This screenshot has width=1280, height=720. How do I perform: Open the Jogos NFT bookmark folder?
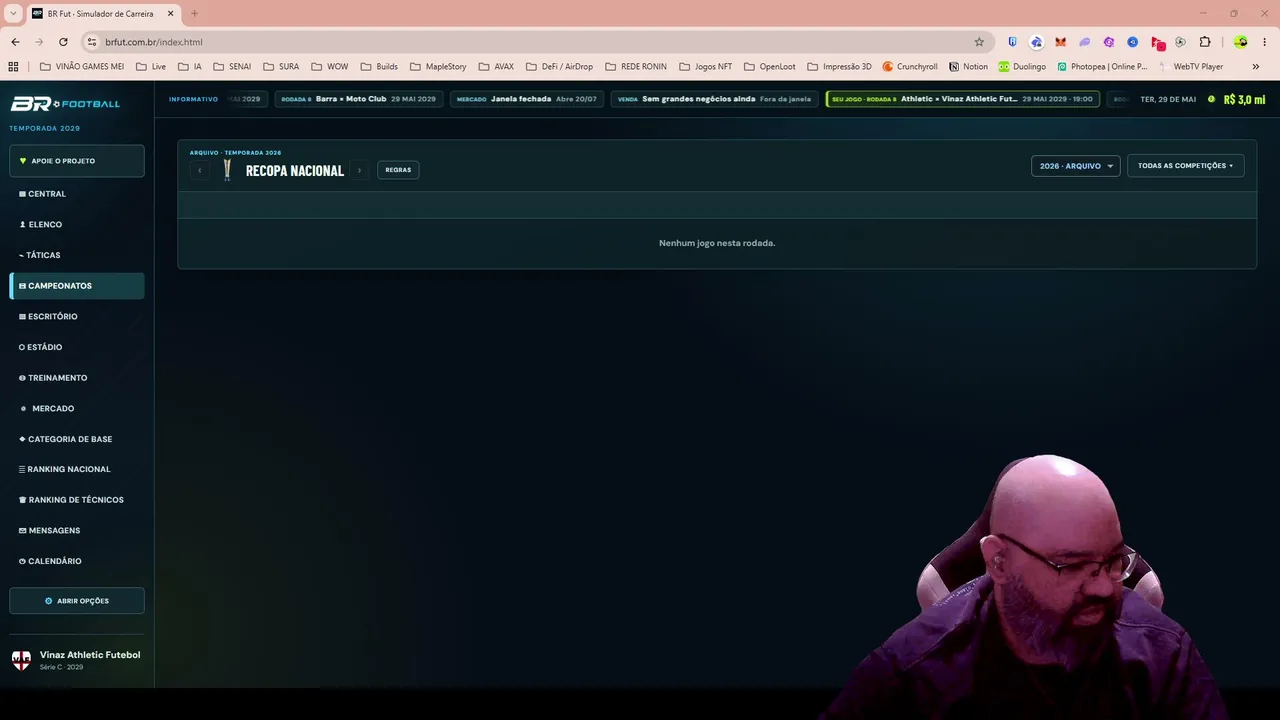tap(706, 67)
